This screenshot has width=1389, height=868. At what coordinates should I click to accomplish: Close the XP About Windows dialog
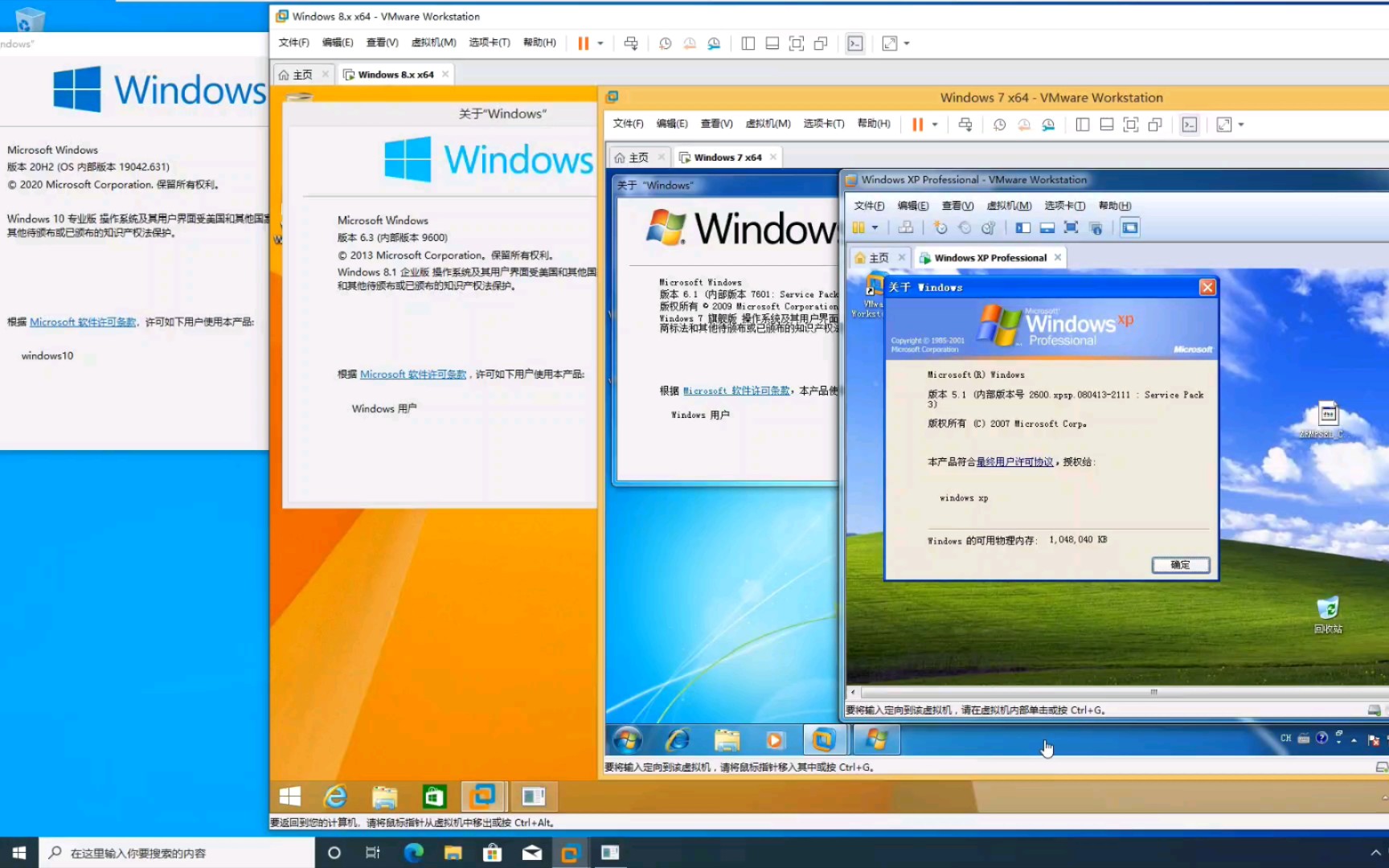click(1207, 287)
